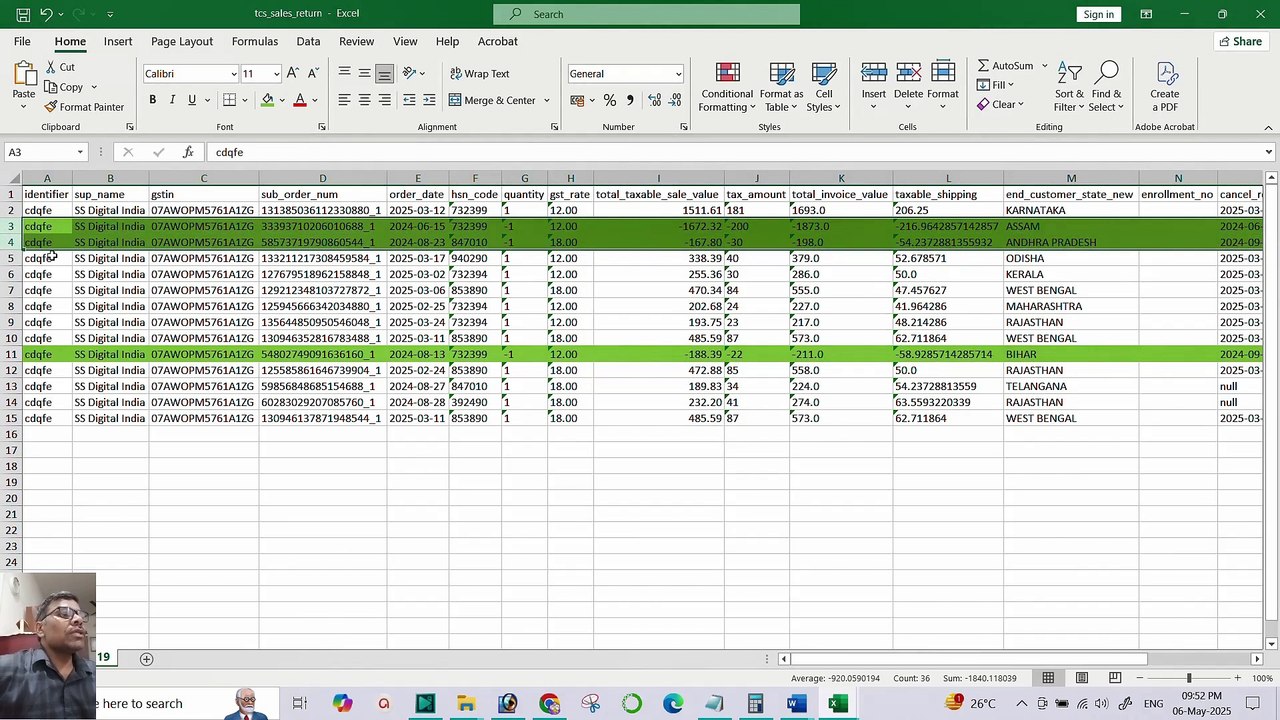The width and height of the screenshot is (1280, 720).
Task: Open Find & Select tool
Action: coord(1106,88)
